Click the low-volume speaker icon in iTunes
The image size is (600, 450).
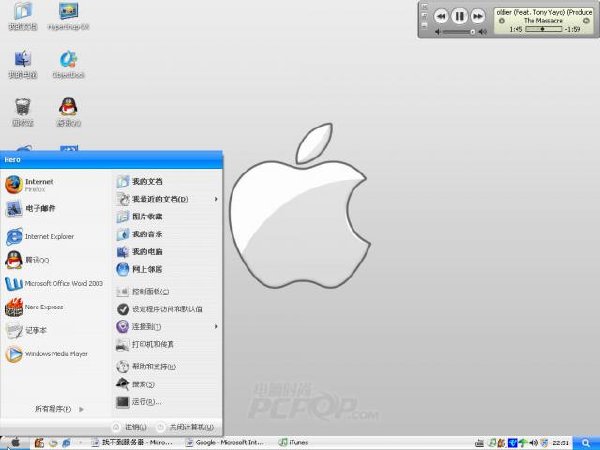438,32
